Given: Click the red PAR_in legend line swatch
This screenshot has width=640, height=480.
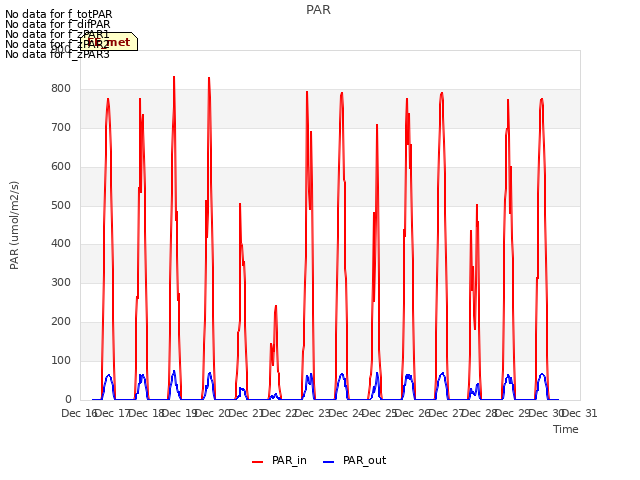Looking at the screenshot, I should pos(258,462).
